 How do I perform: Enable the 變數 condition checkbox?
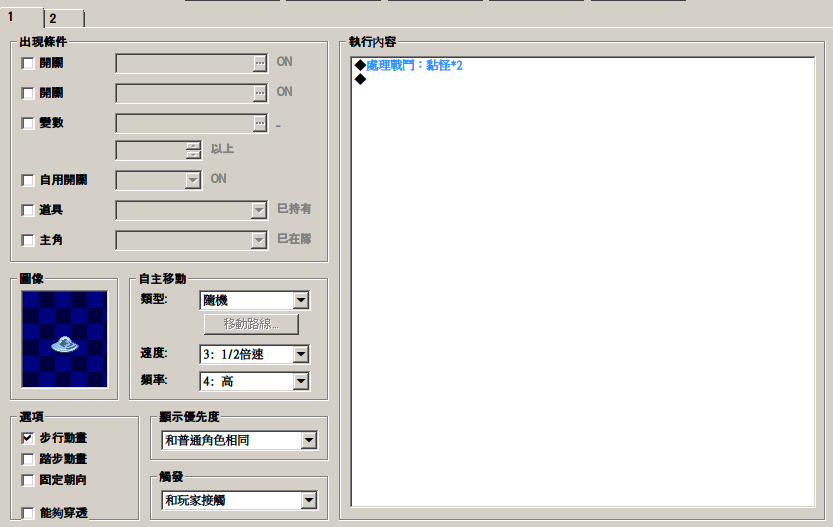point(28,123)
